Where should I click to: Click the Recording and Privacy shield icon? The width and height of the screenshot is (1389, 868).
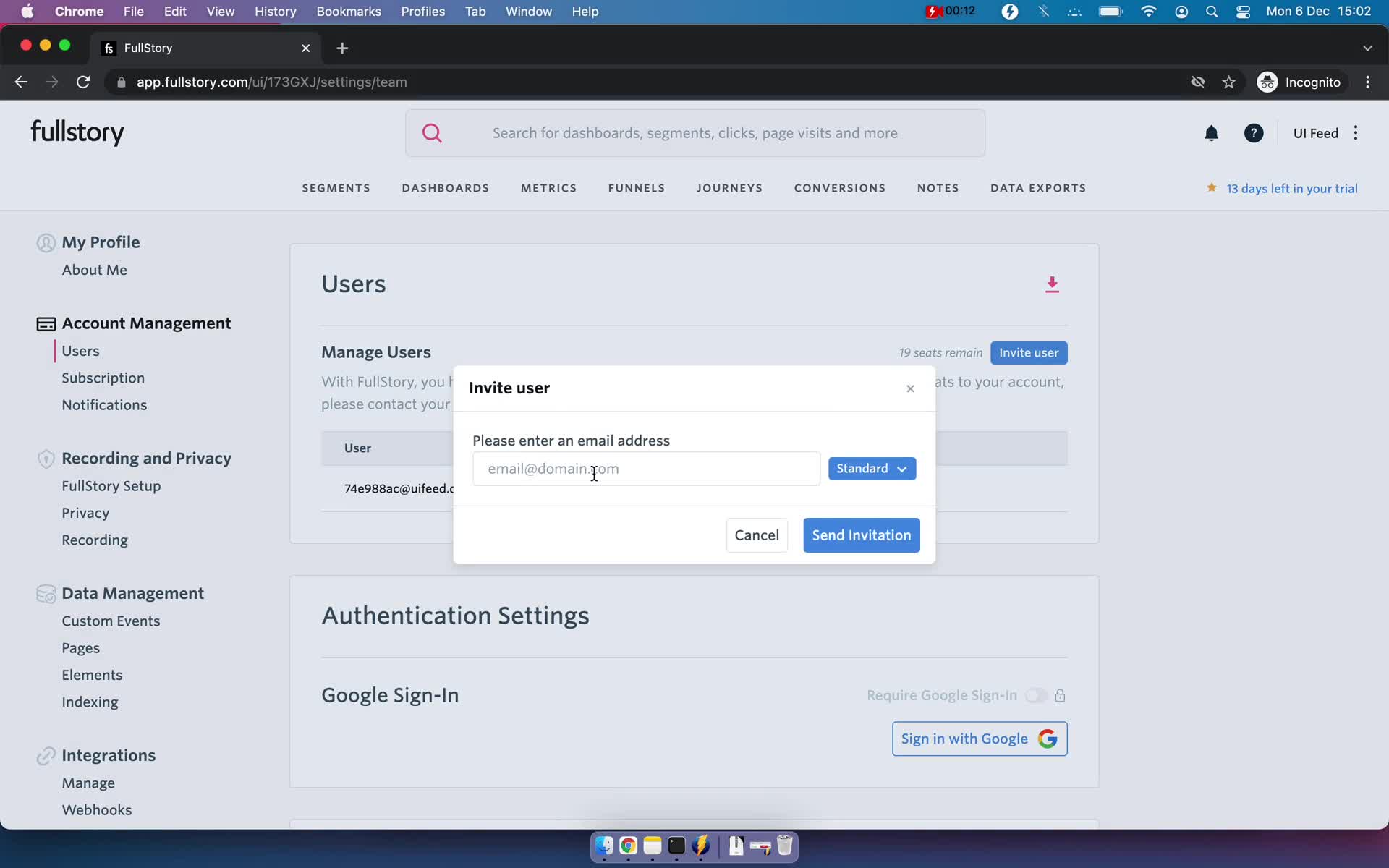click(x=46, y=459)
